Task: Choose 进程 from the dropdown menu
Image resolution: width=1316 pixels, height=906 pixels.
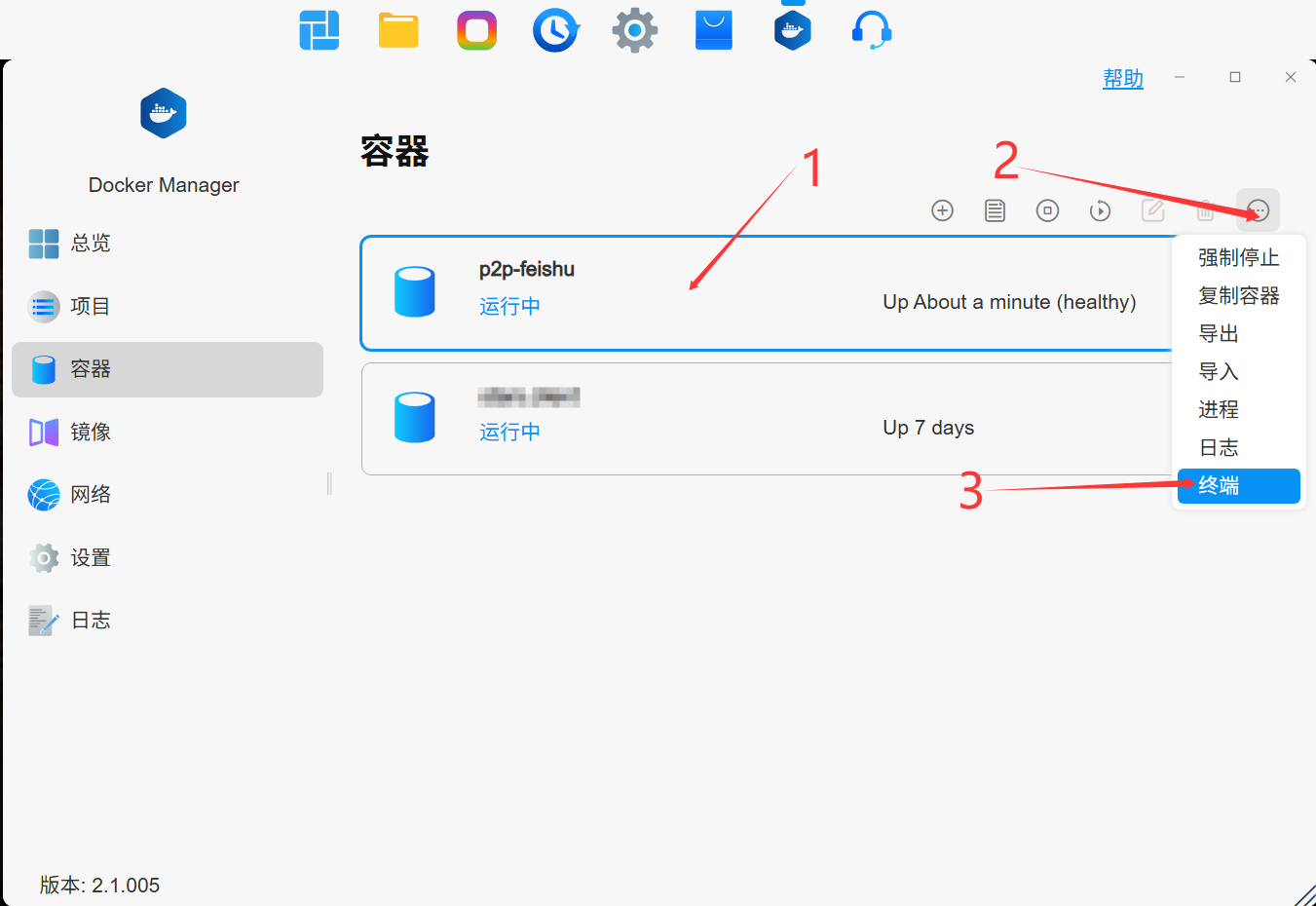Action: [x=1238, y=409]
